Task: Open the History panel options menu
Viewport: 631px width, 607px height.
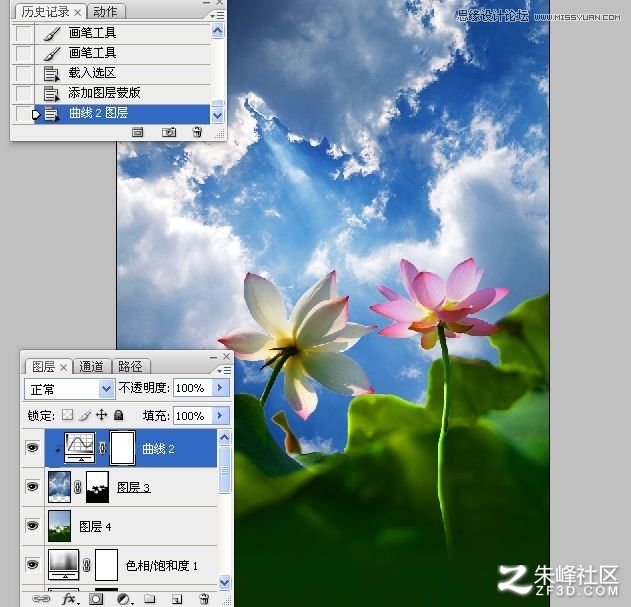Action: point(217,16)
